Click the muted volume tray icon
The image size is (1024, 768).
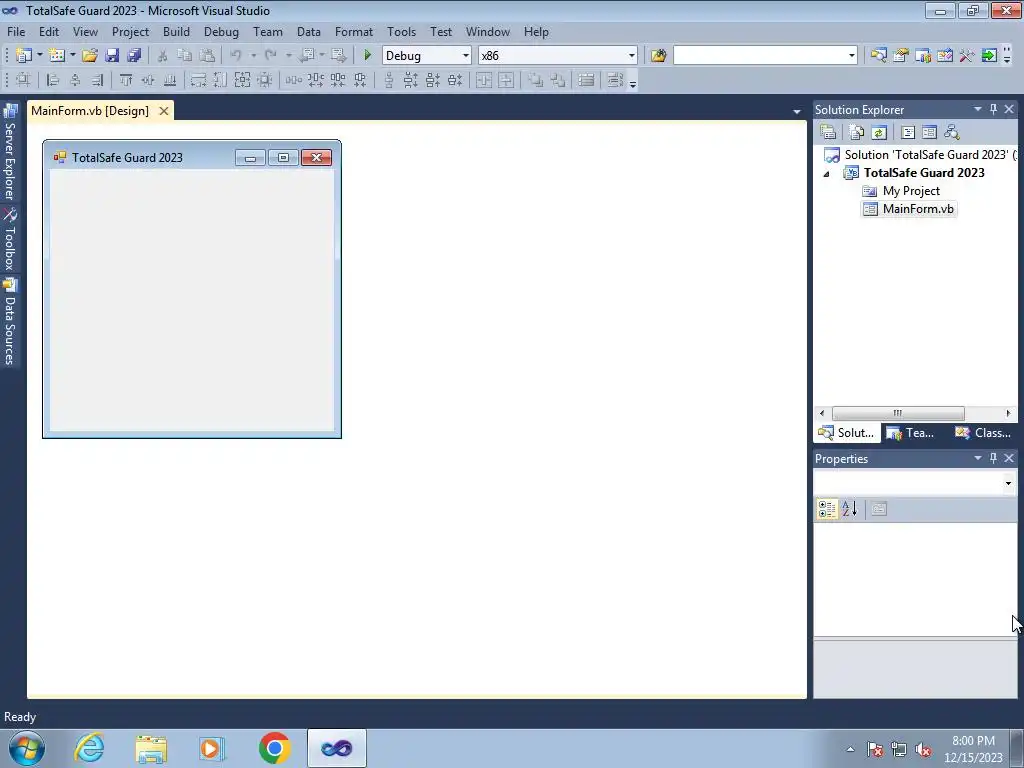(923, 750)
